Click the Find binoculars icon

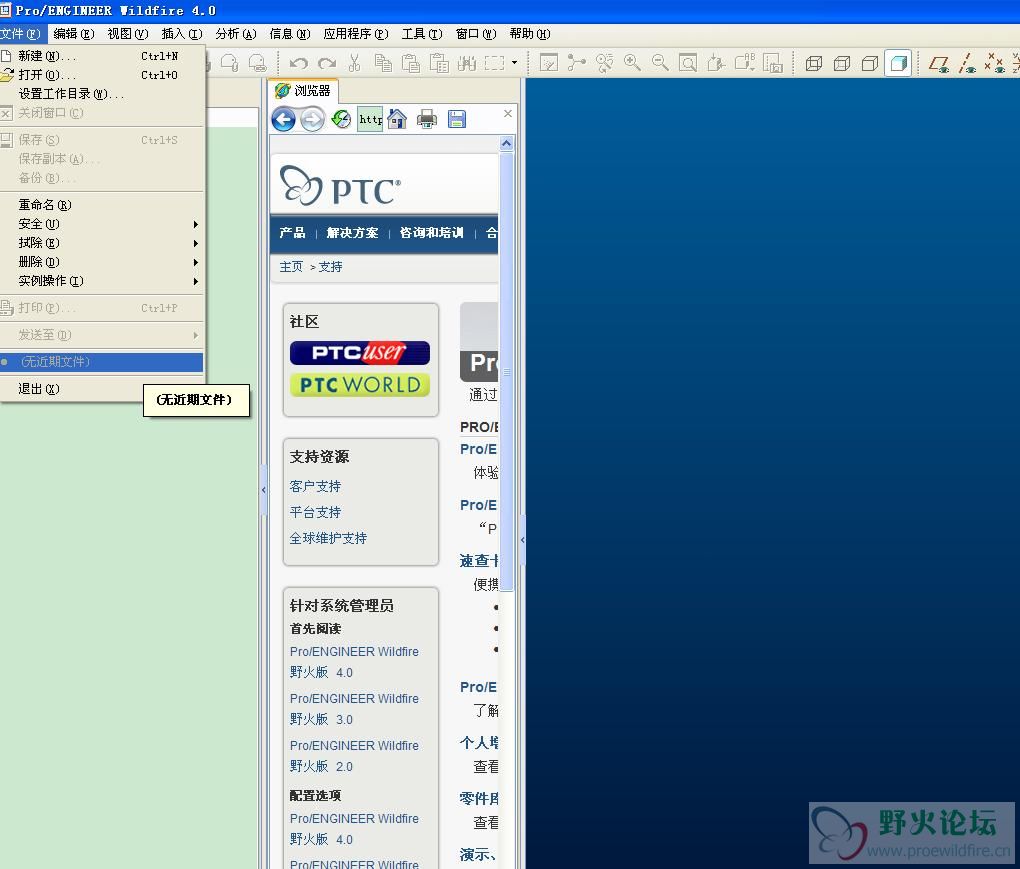point(466,63)
